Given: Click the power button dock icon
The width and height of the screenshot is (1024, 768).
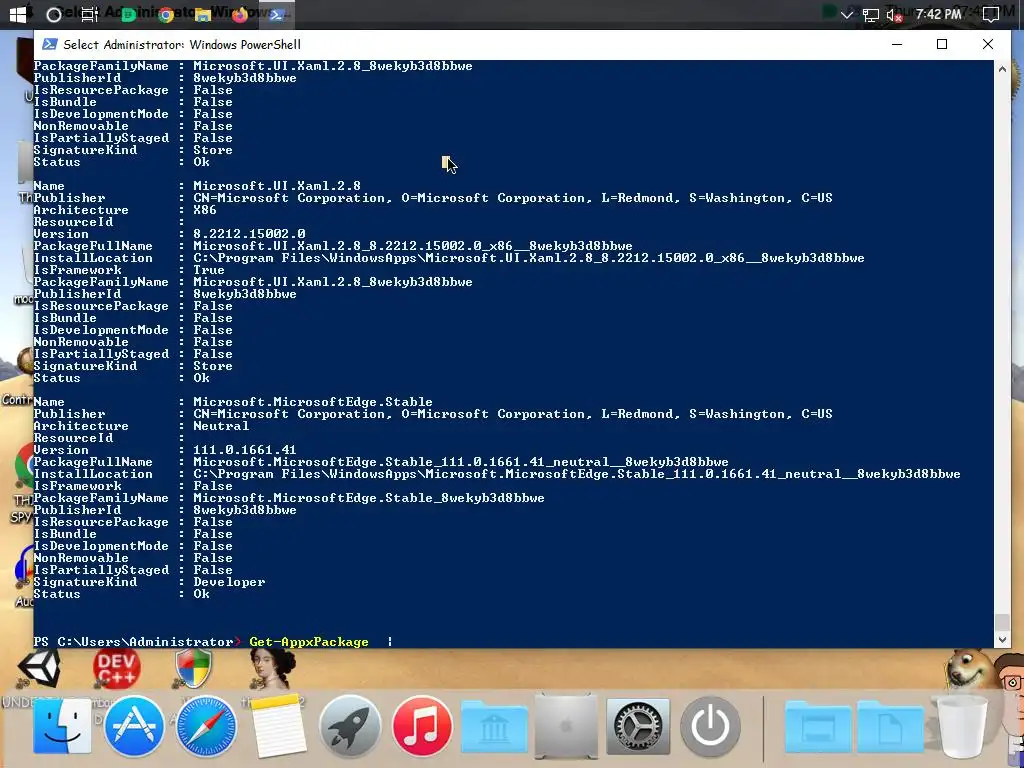Looking at the screenshot, I should coord(711,726).
